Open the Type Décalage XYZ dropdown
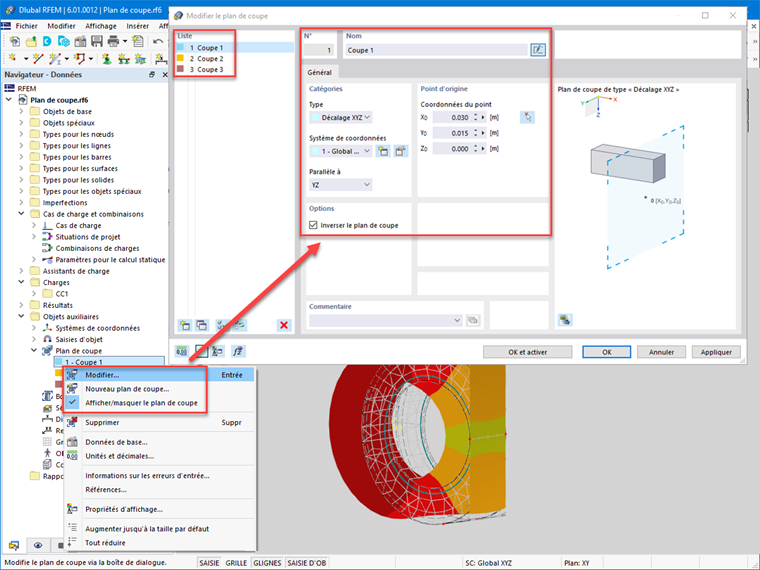The image size is (760, 570). 341,117
